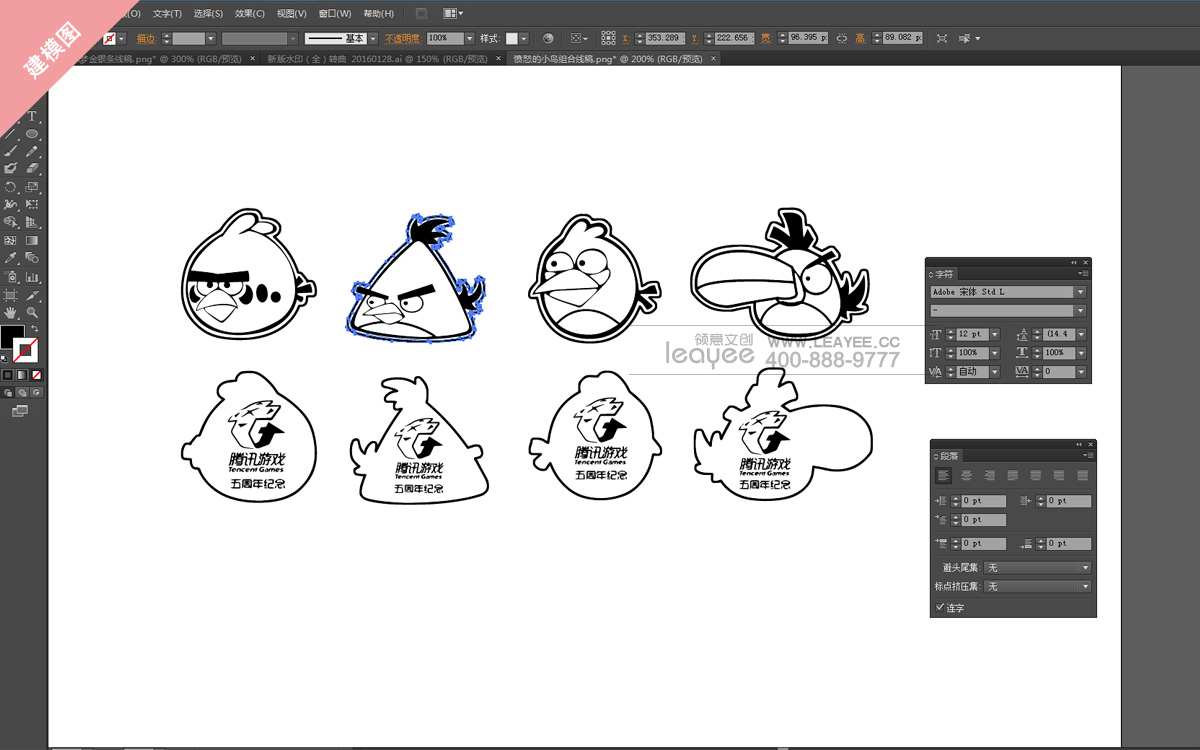Select the Hand tool
Image resolution: width=1200 pixels, height=750 pixels.
coord(11,313)
